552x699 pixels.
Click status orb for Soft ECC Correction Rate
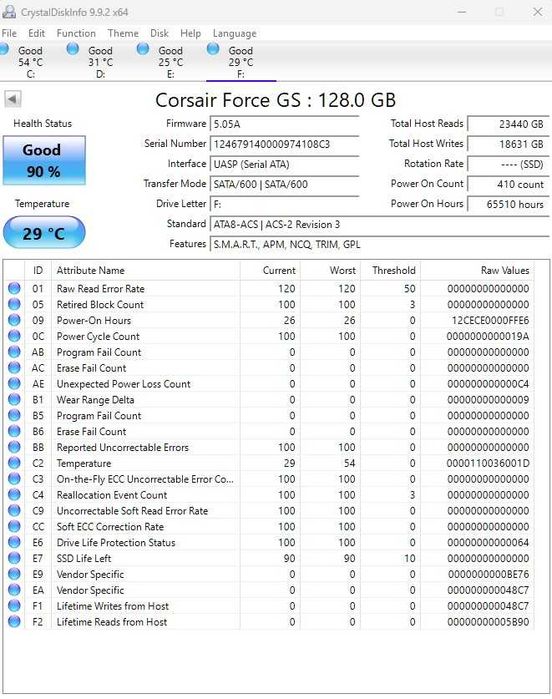pos(14,526)
